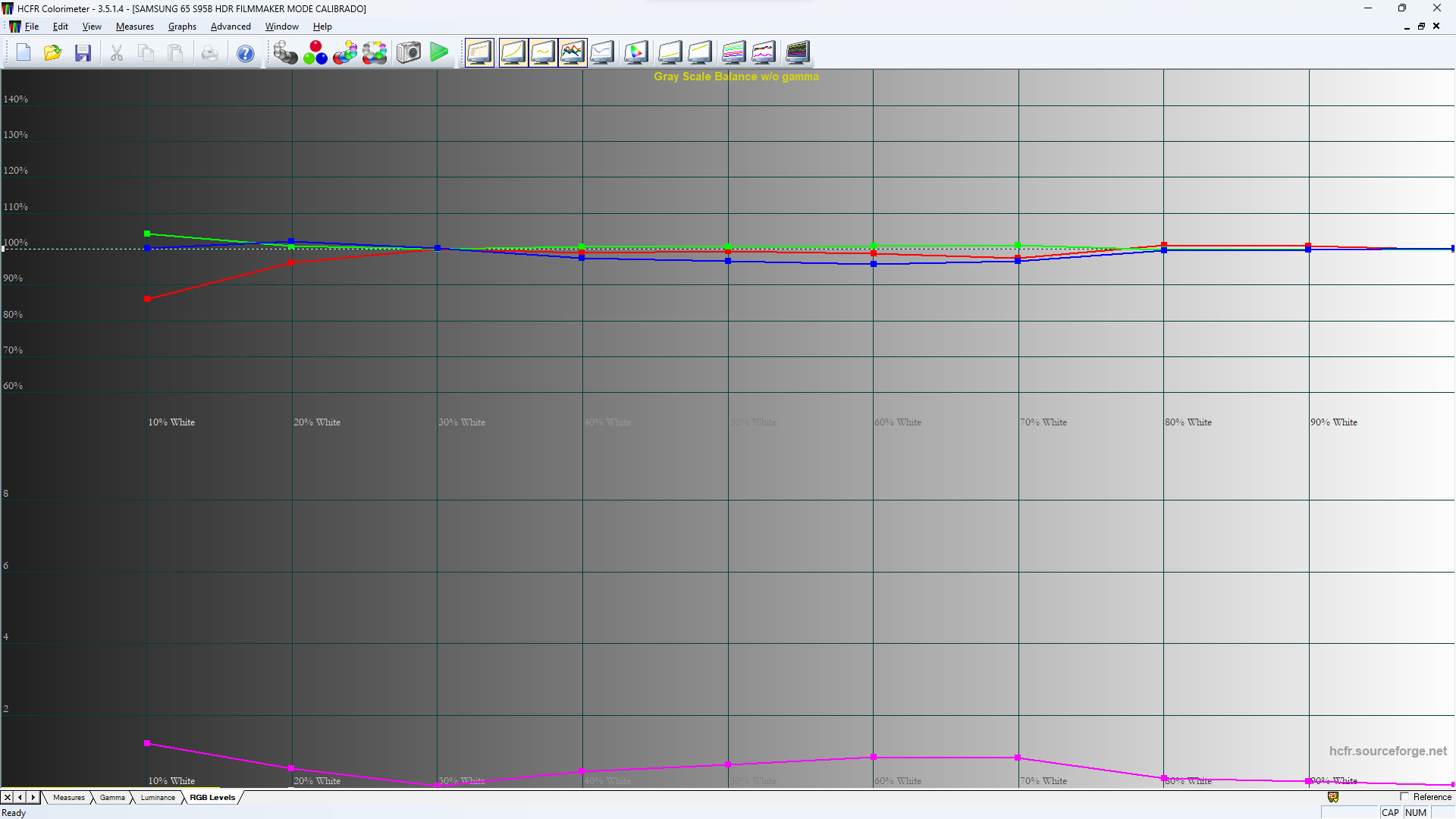Screen dimensions: 1456x819
Task: Click the Save floppy disk icon
Action: 83,52
